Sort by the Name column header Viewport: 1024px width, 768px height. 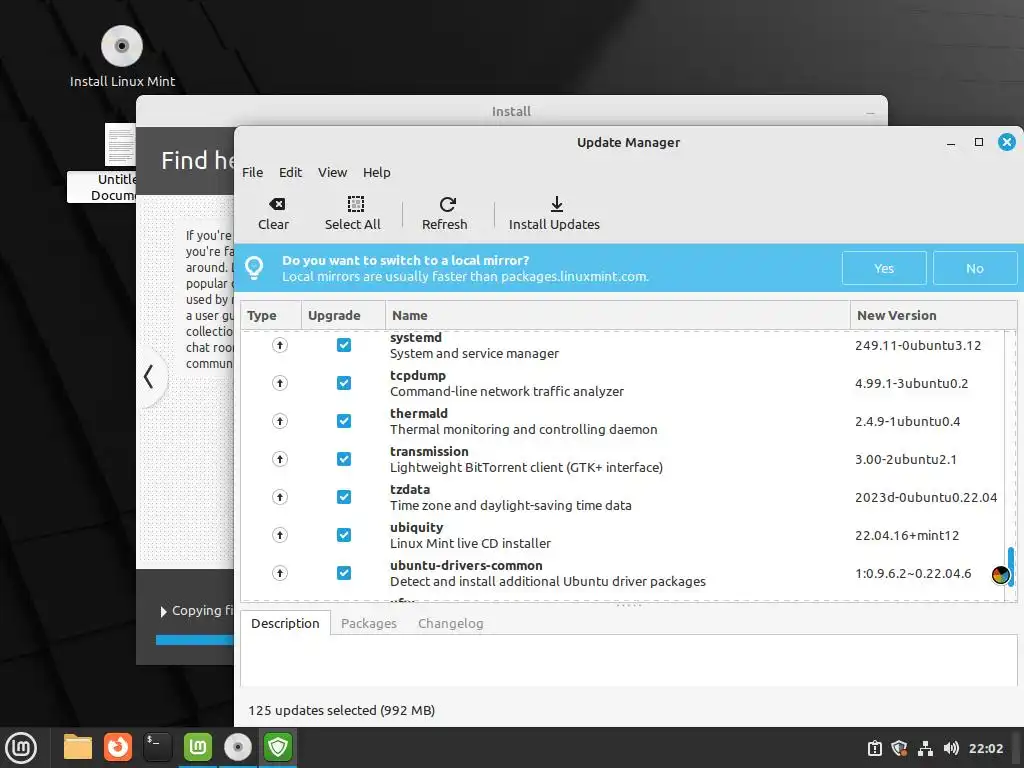pyautogui.click(x=618, y=315)
